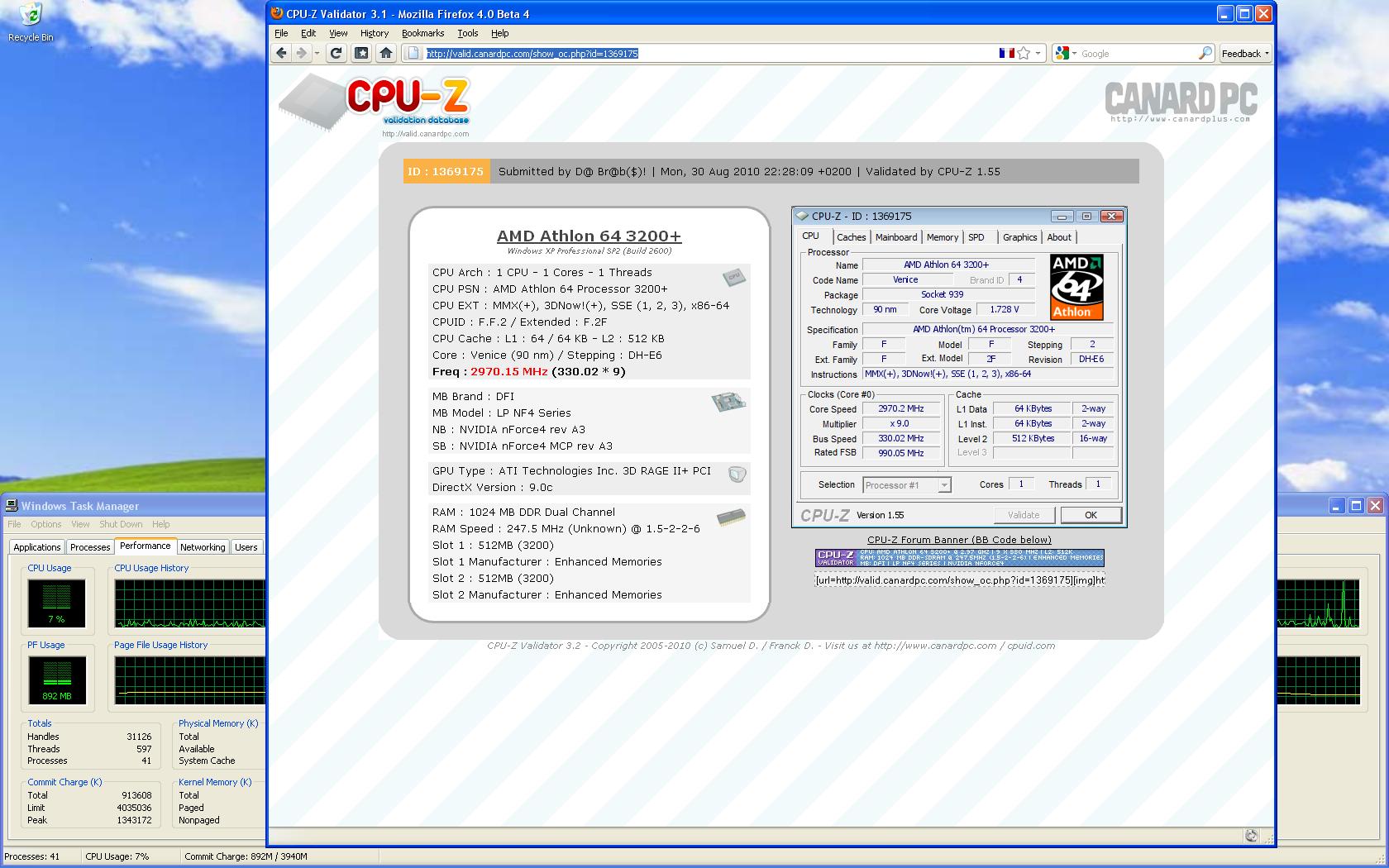1389x868 pixels.
Task: Click the CPU chip icon in CPU section
Action: pos(733,277)
